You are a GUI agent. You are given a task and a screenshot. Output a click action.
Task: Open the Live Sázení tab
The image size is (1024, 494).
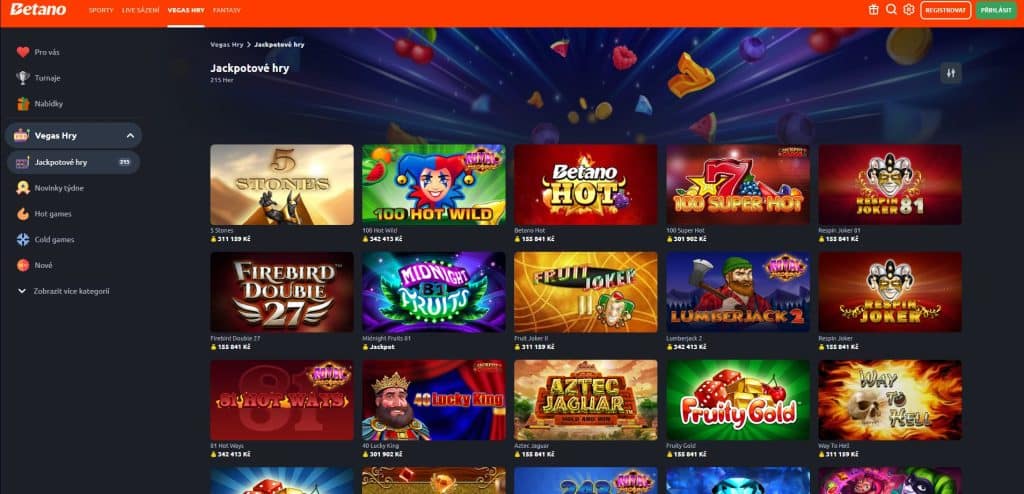click(140, 10)
